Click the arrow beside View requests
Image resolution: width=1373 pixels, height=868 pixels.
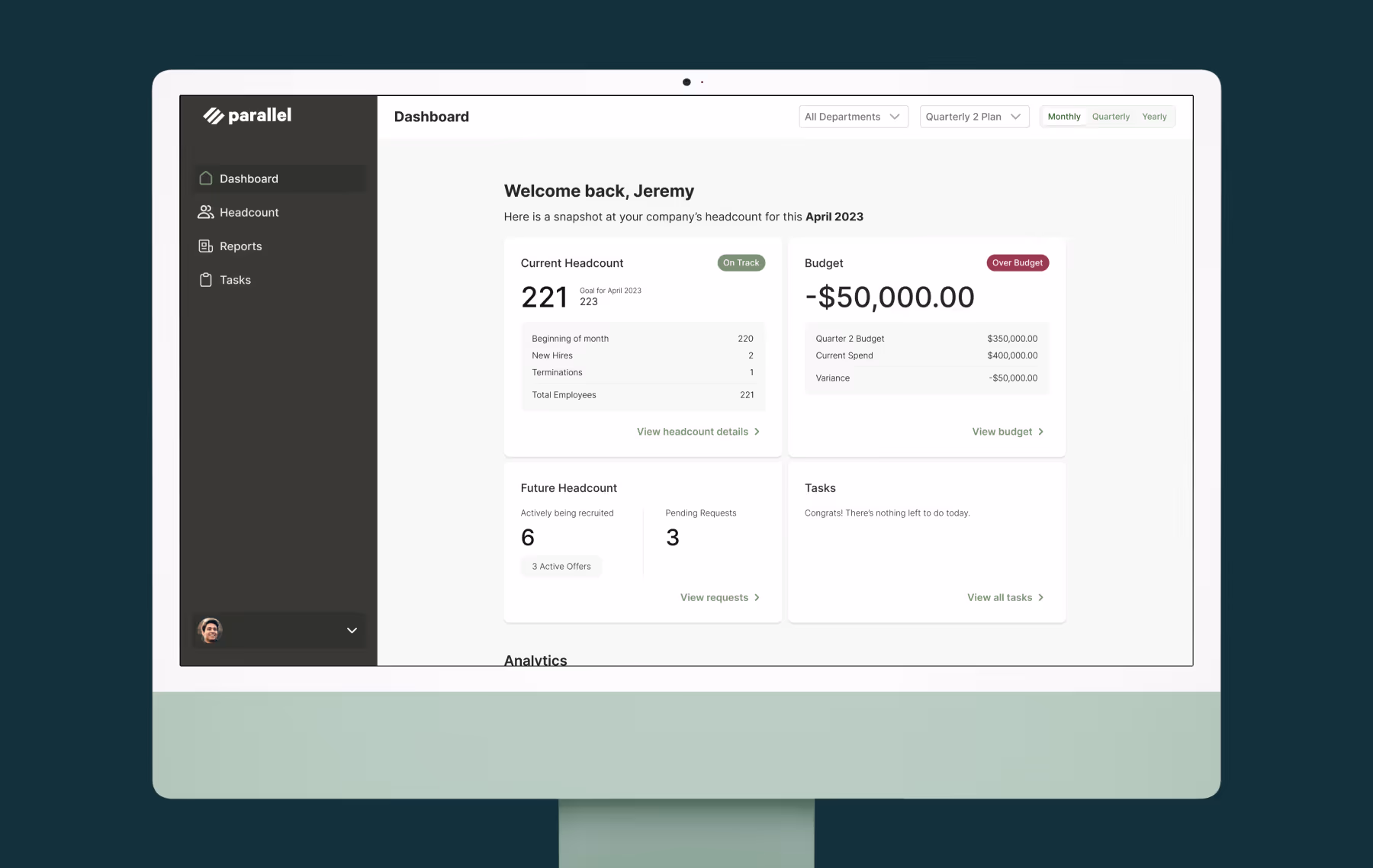pyautogui.click(x=757, y=597)
